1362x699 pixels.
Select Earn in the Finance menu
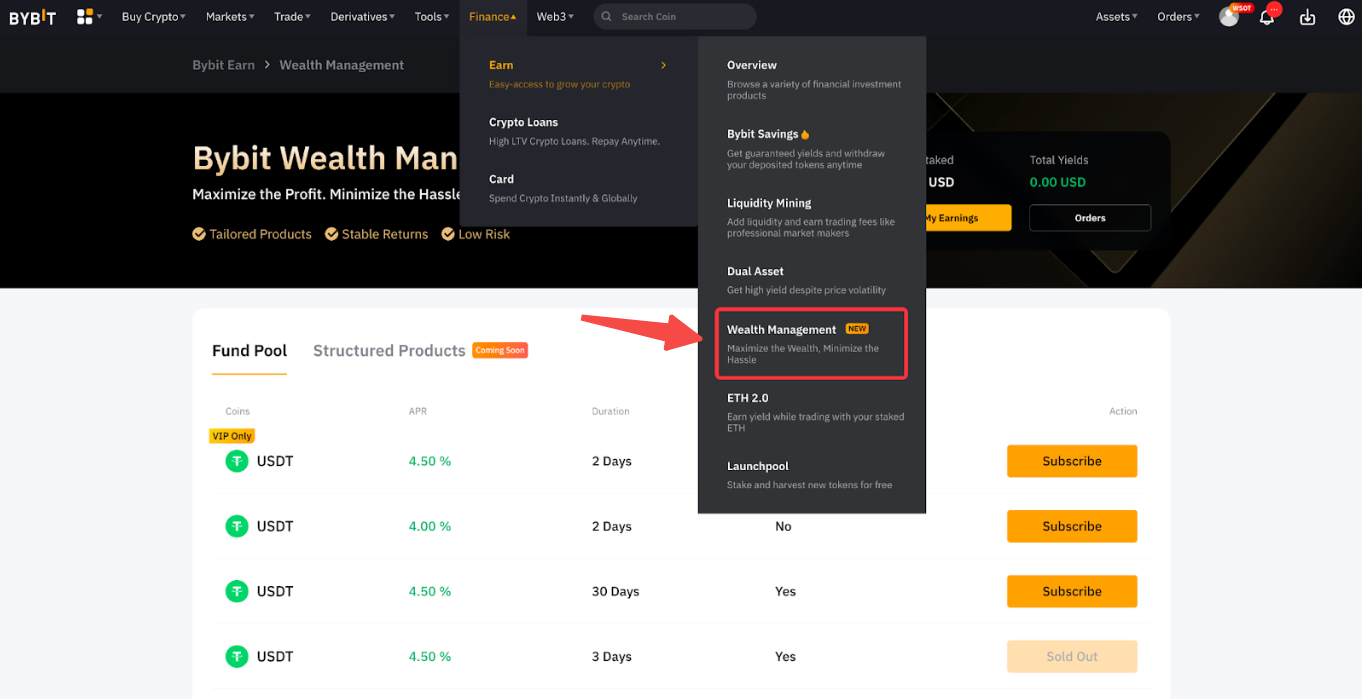click(x=578, y=74)
